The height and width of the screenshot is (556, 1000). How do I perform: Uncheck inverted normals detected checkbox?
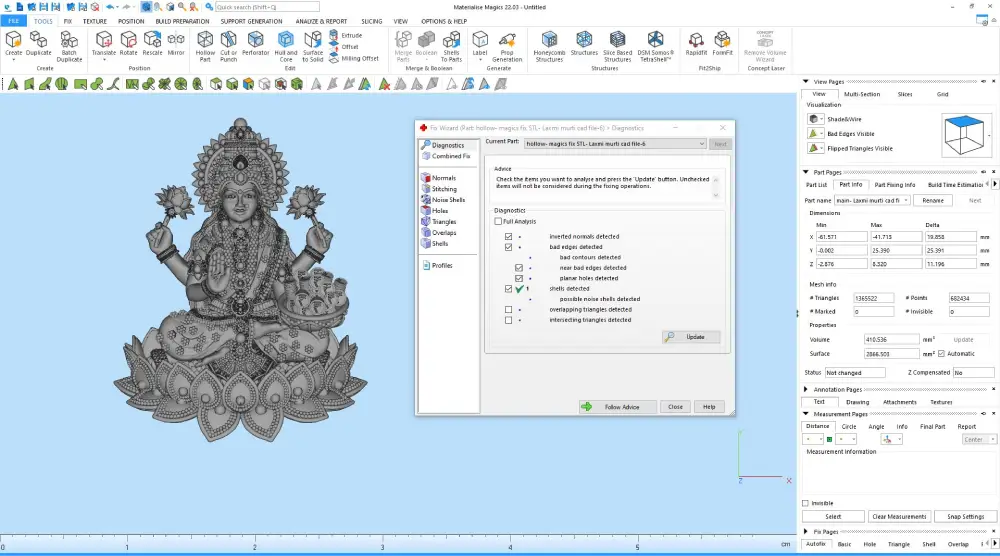508,237
